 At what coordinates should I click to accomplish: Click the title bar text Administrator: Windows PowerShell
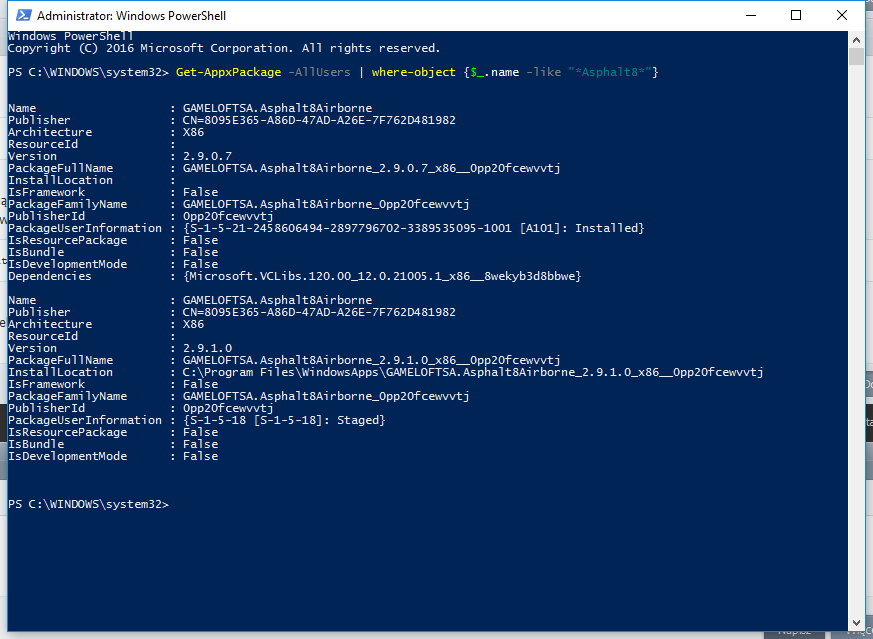pos(131,16)
